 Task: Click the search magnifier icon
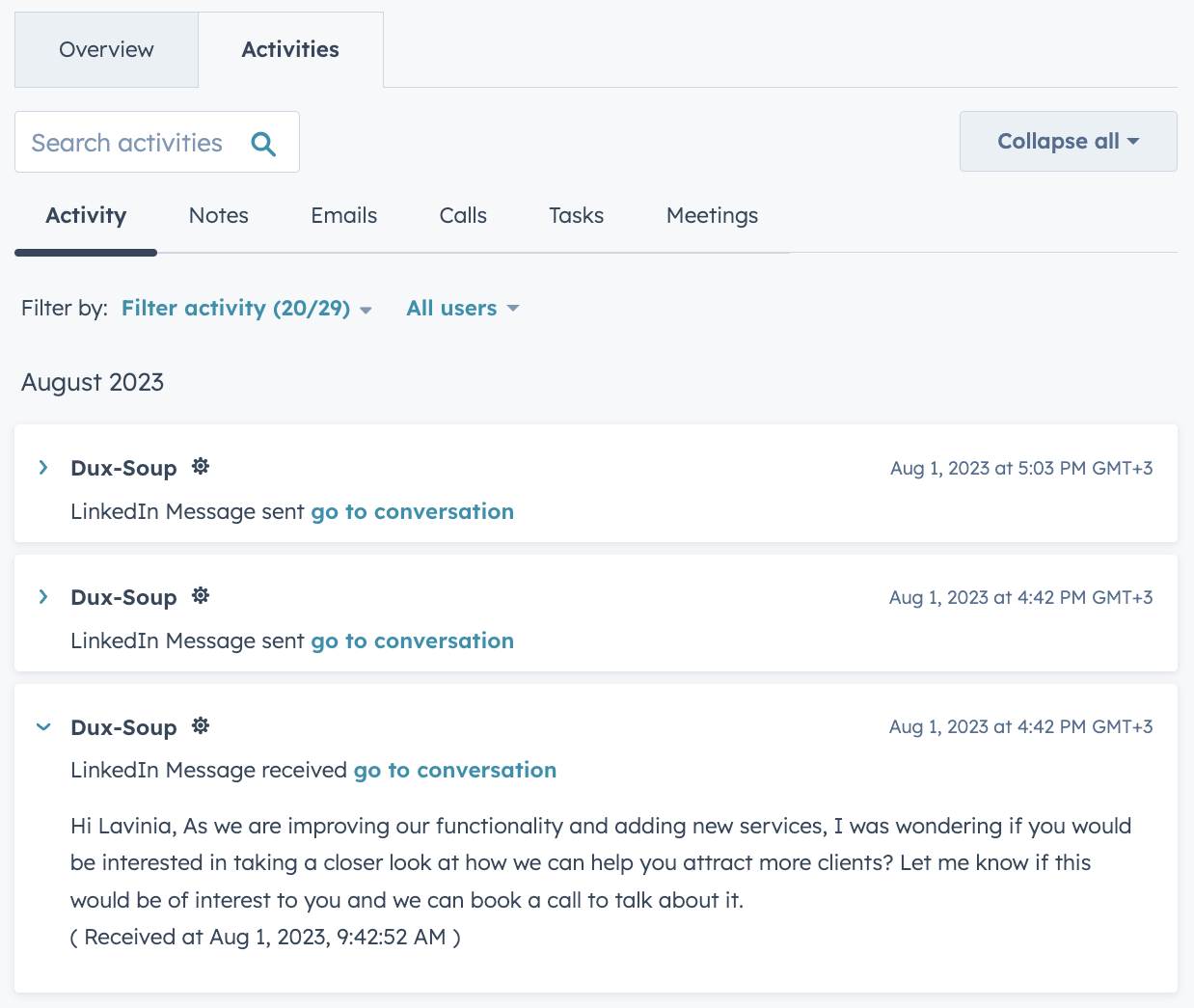point(263,144)
